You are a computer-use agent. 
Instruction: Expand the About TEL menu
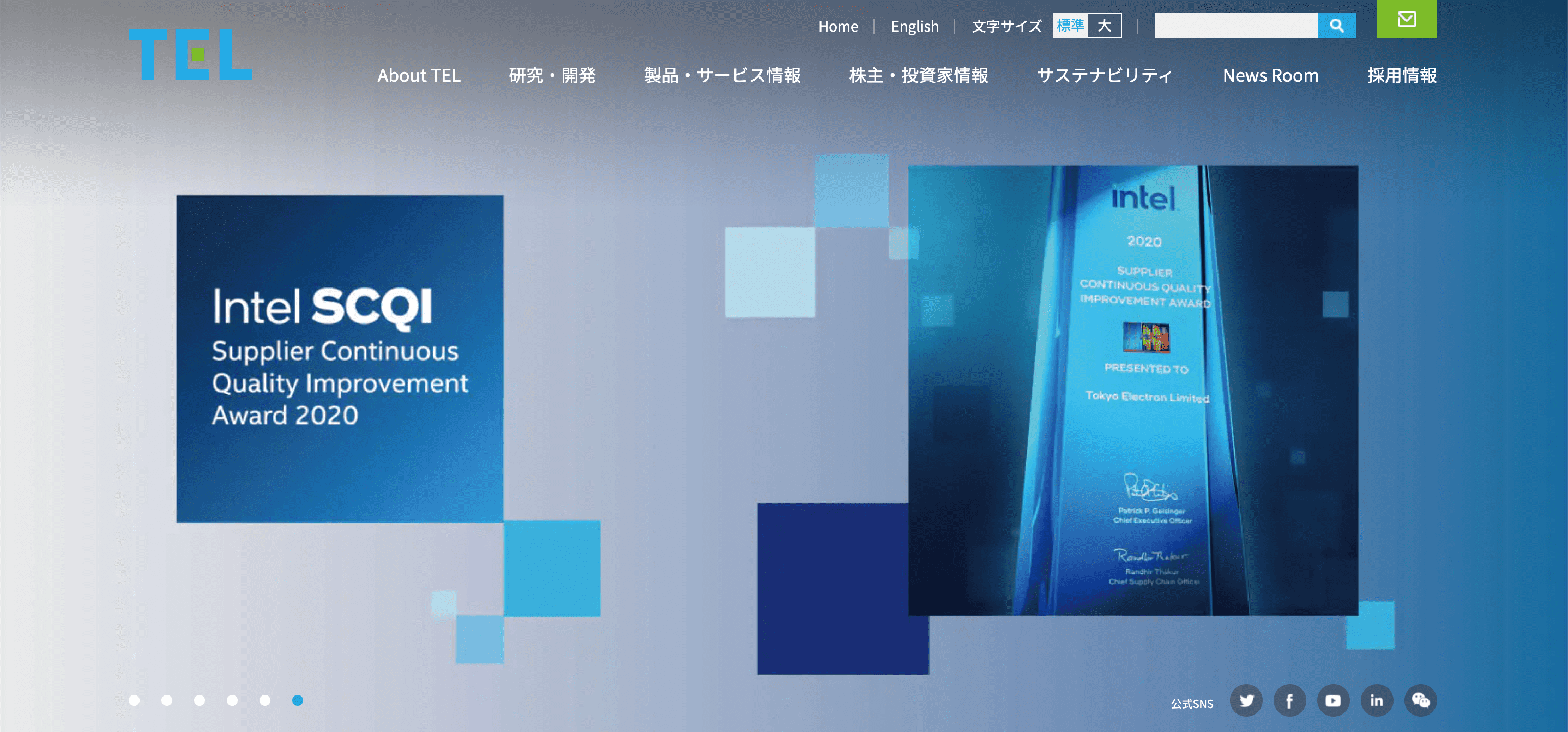click(x=419, y=75)
